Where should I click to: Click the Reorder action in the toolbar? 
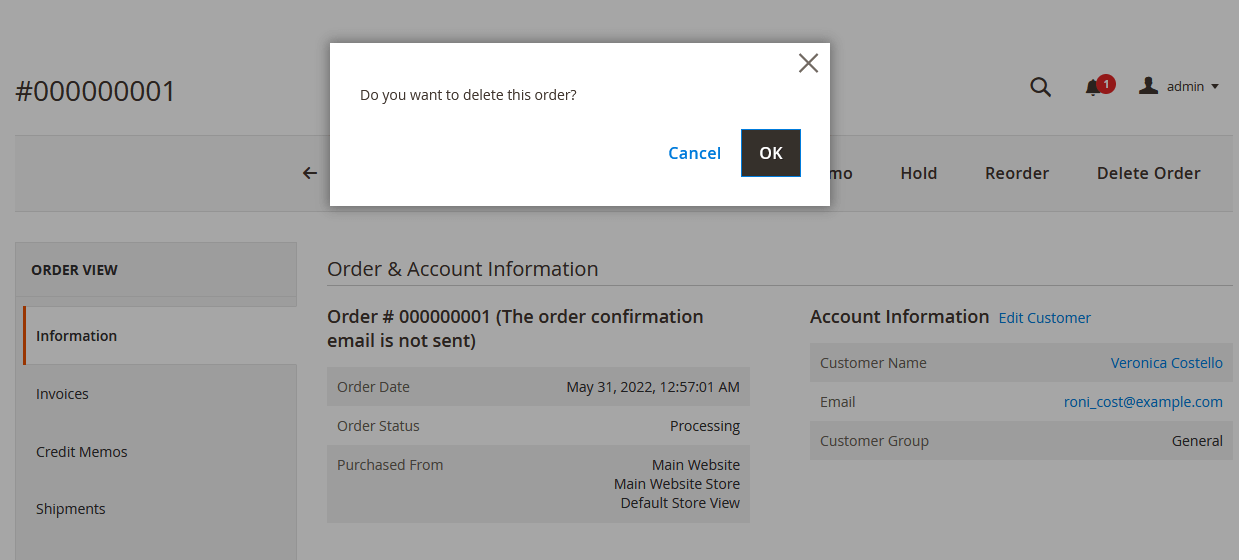click(x=1016, y=173)
